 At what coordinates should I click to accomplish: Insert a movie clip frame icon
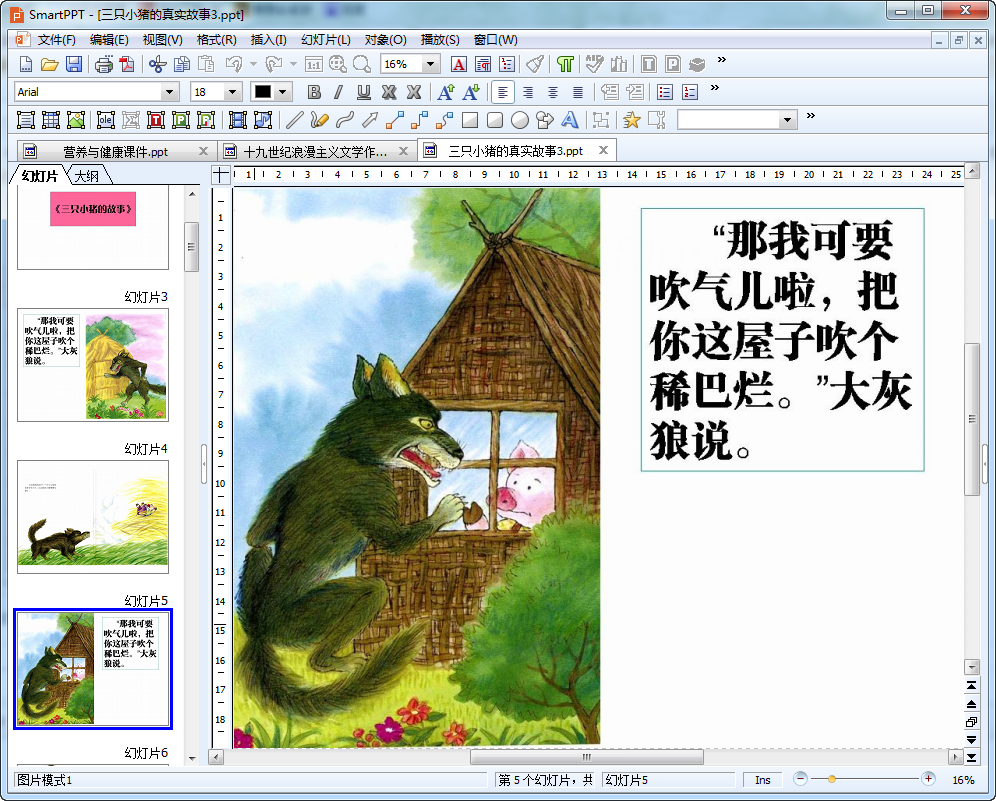238,120
